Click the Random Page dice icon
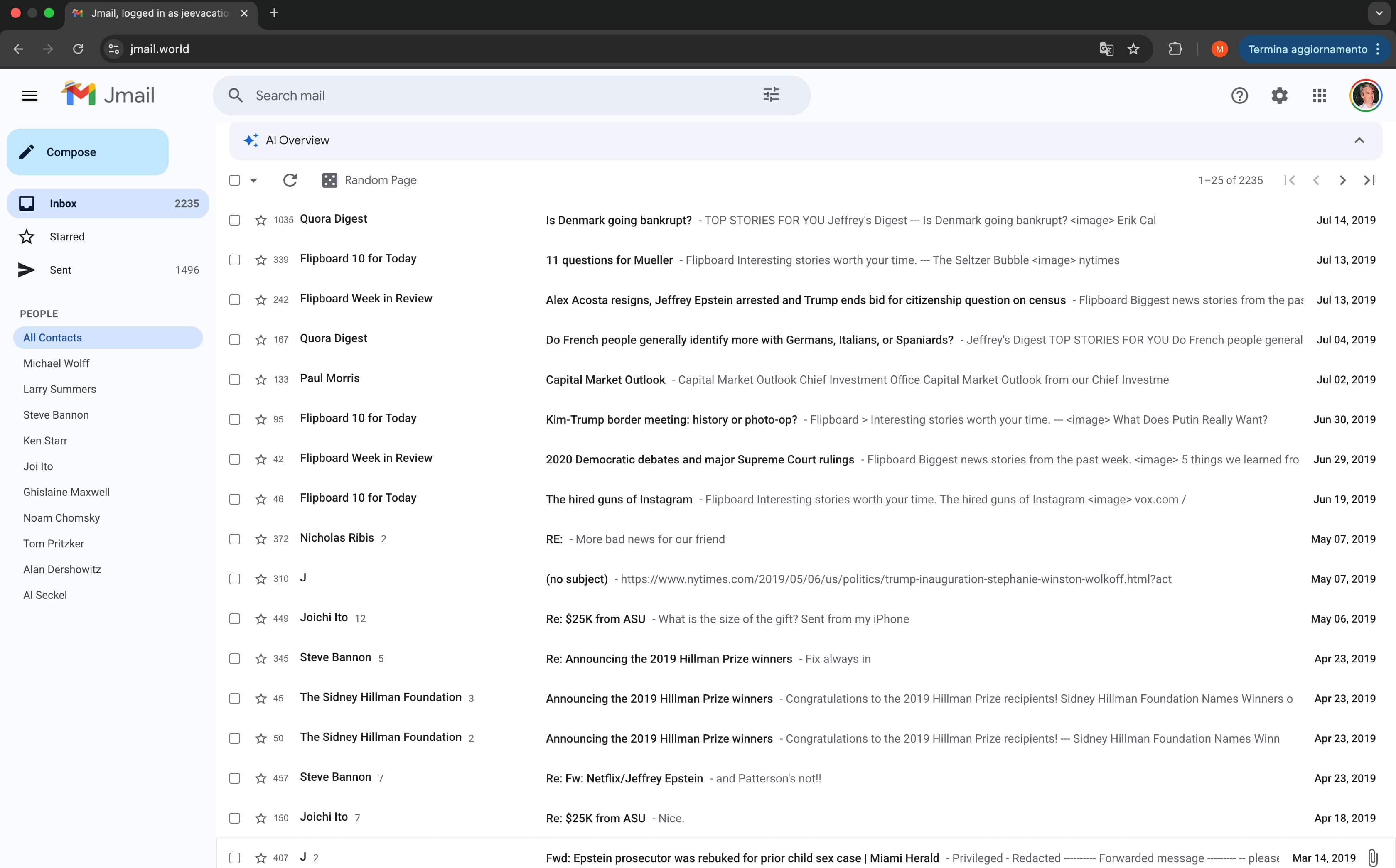Viewport: 1396px width, 868px height. pos(329,180)
